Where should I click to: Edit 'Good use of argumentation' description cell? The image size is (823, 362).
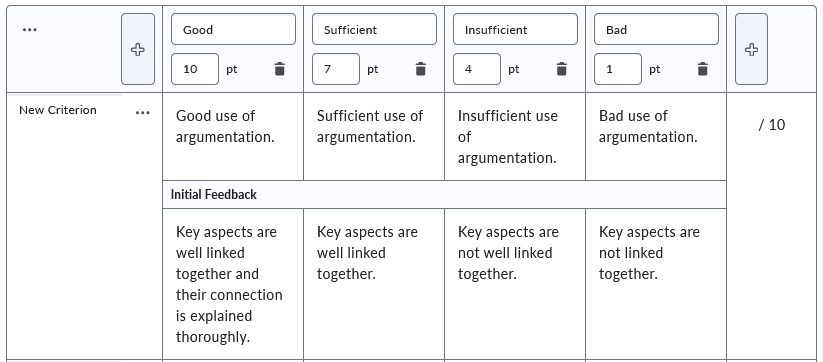click(x=233, y=136)
